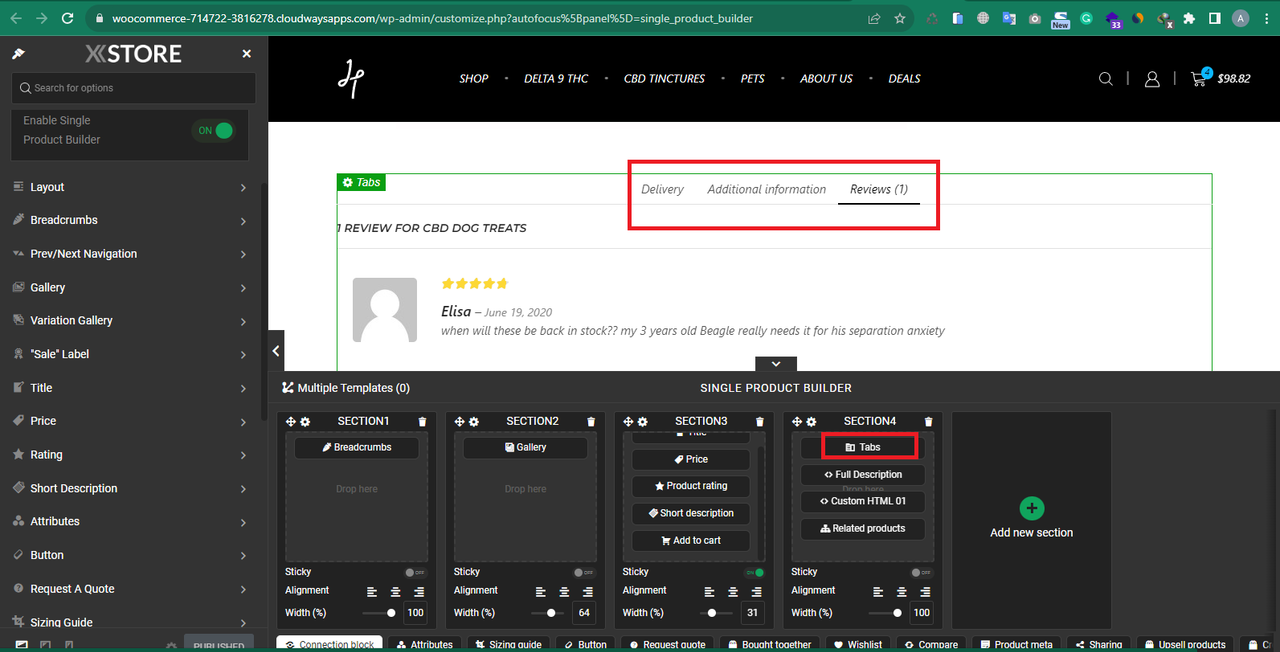
Task: Click SECTION1 width slider handle
Action: pos(391,612)
